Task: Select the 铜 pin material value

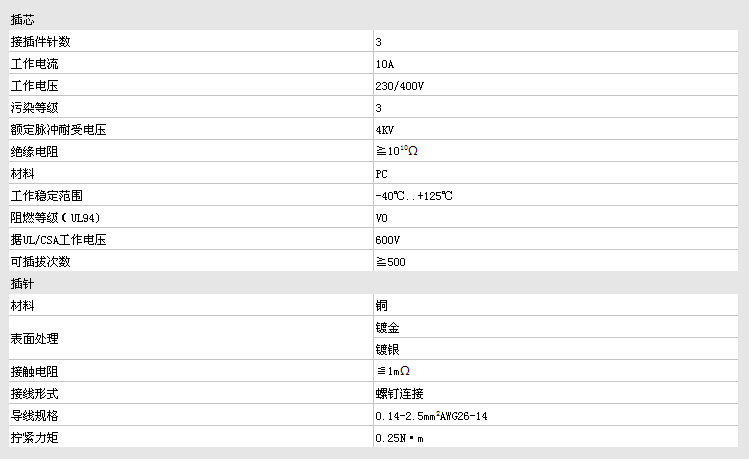Action: (382, 305)
